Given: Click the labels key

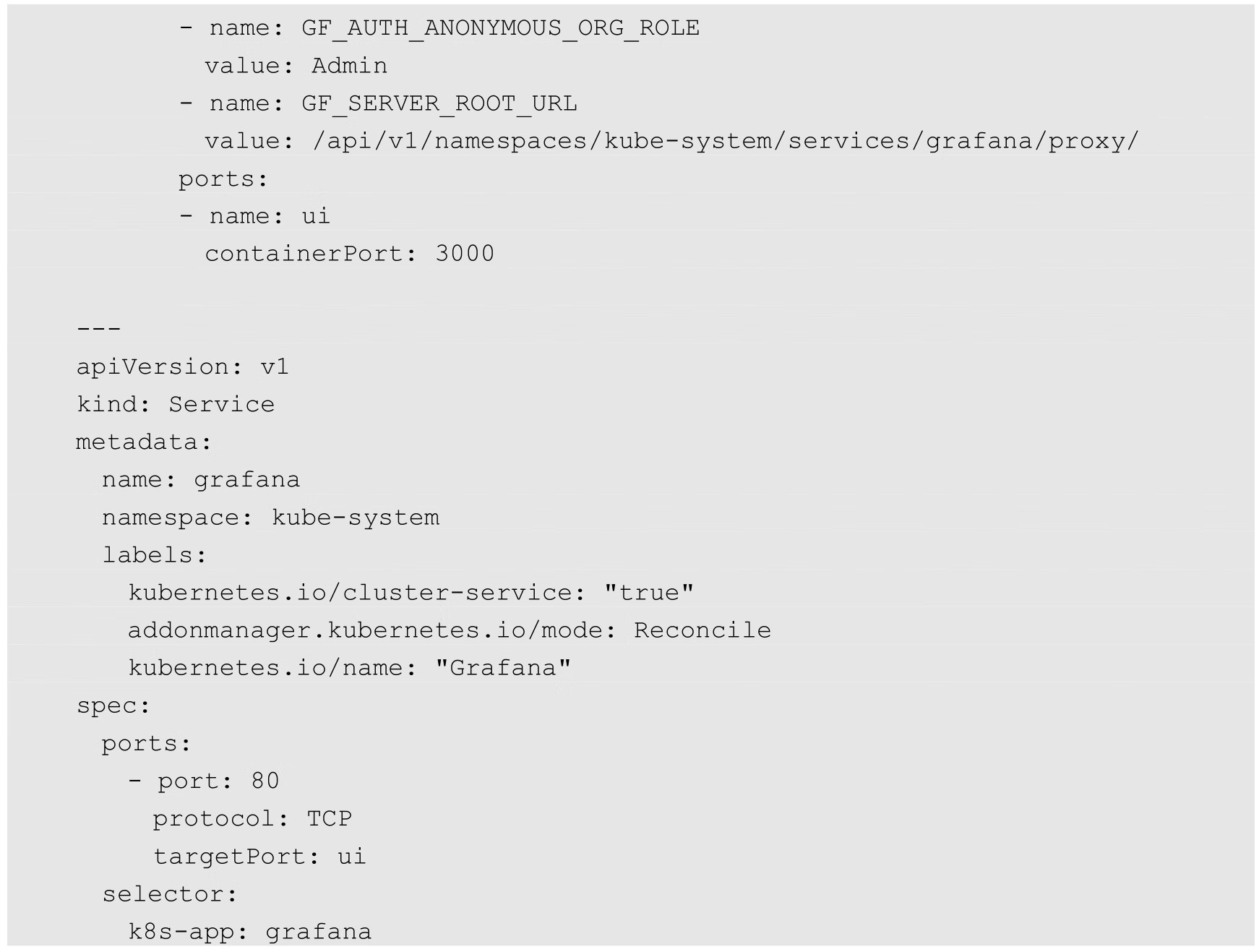Looking at the screenshot, I should (154, 555).
